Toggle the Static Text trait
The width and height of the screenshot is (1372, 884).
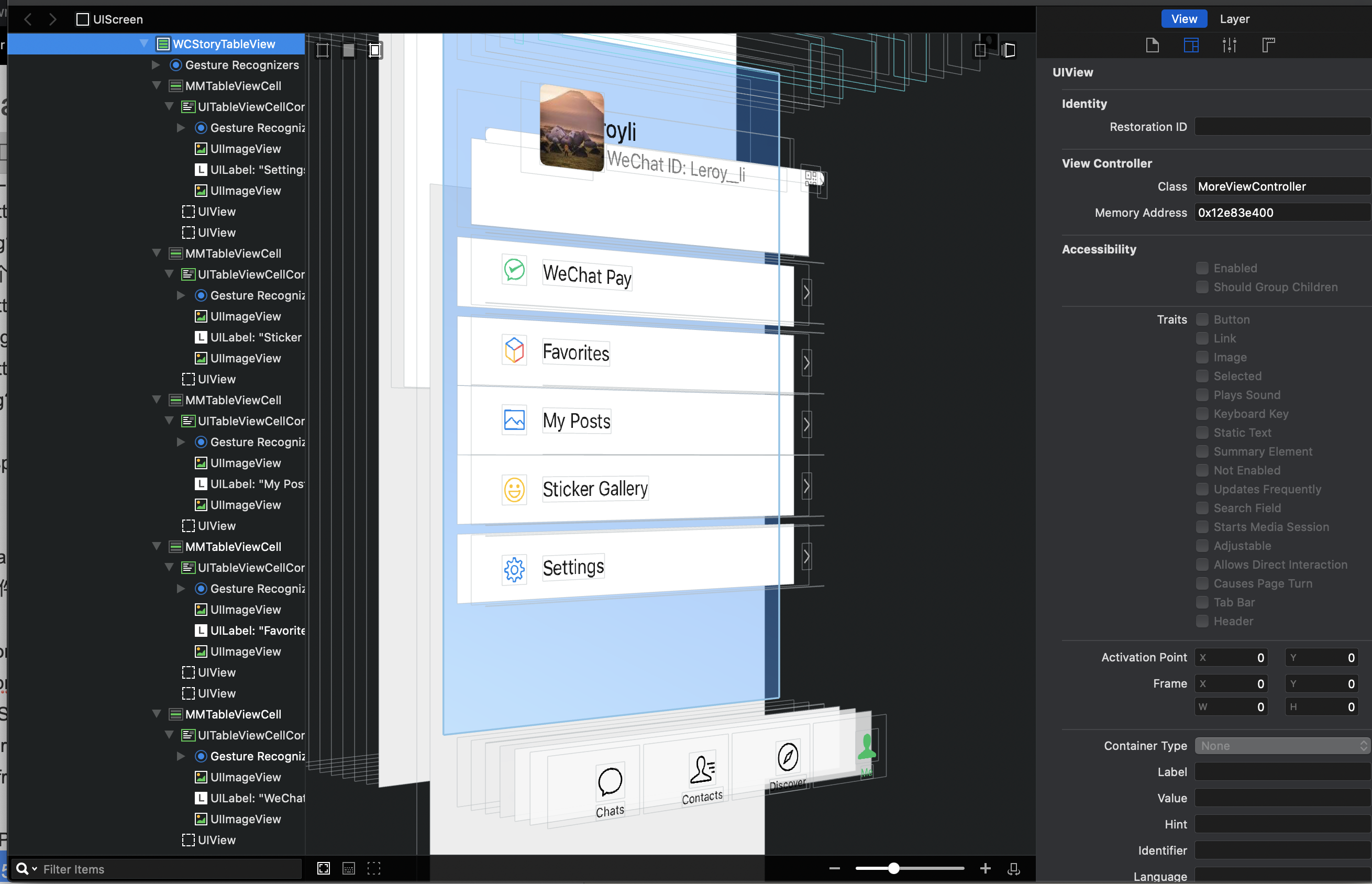(1202, 433)
